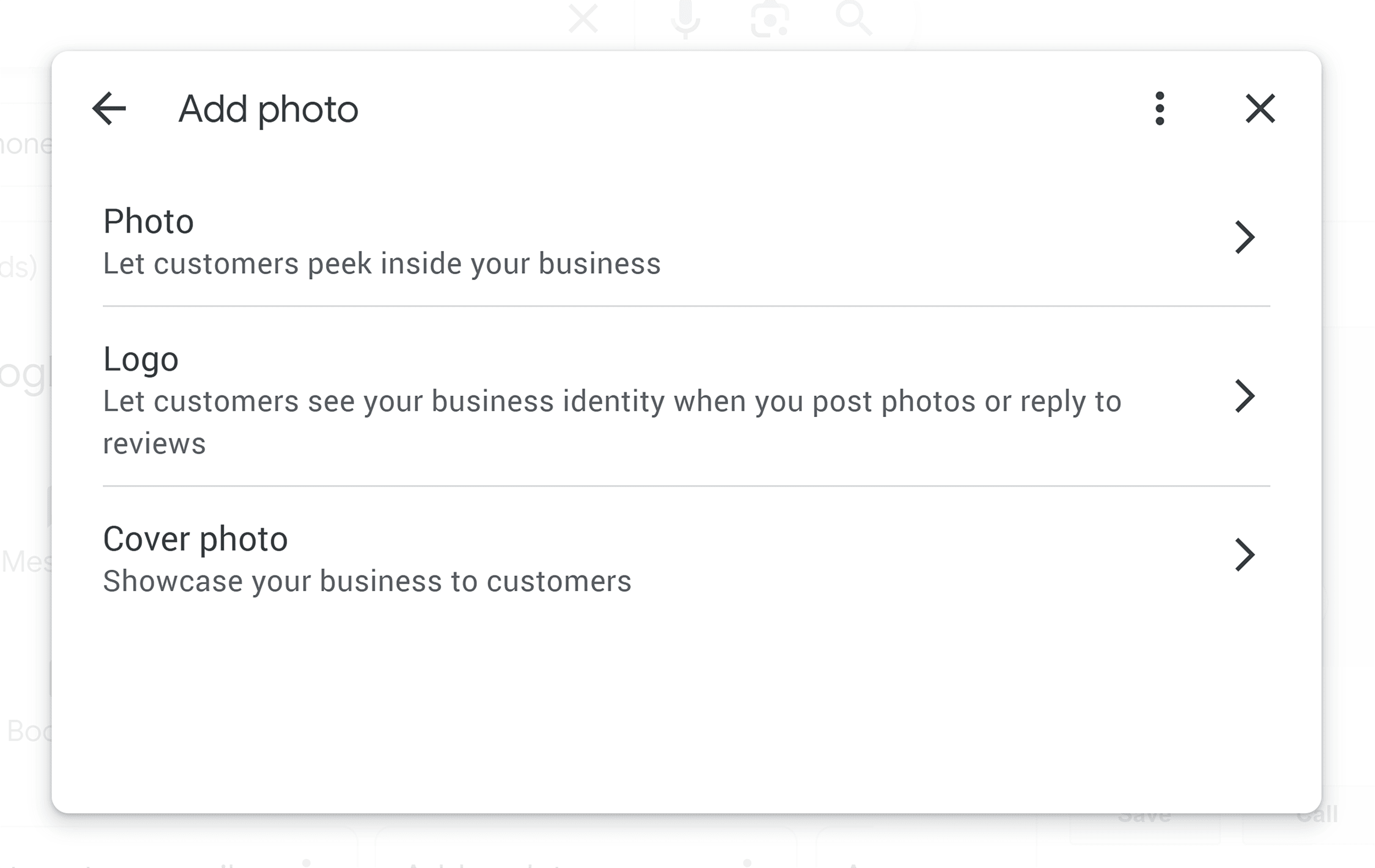This screenshot has height=868, width=1375.
Task: Open the three-dot overflow menu
Action: (x=1159, y=108)
